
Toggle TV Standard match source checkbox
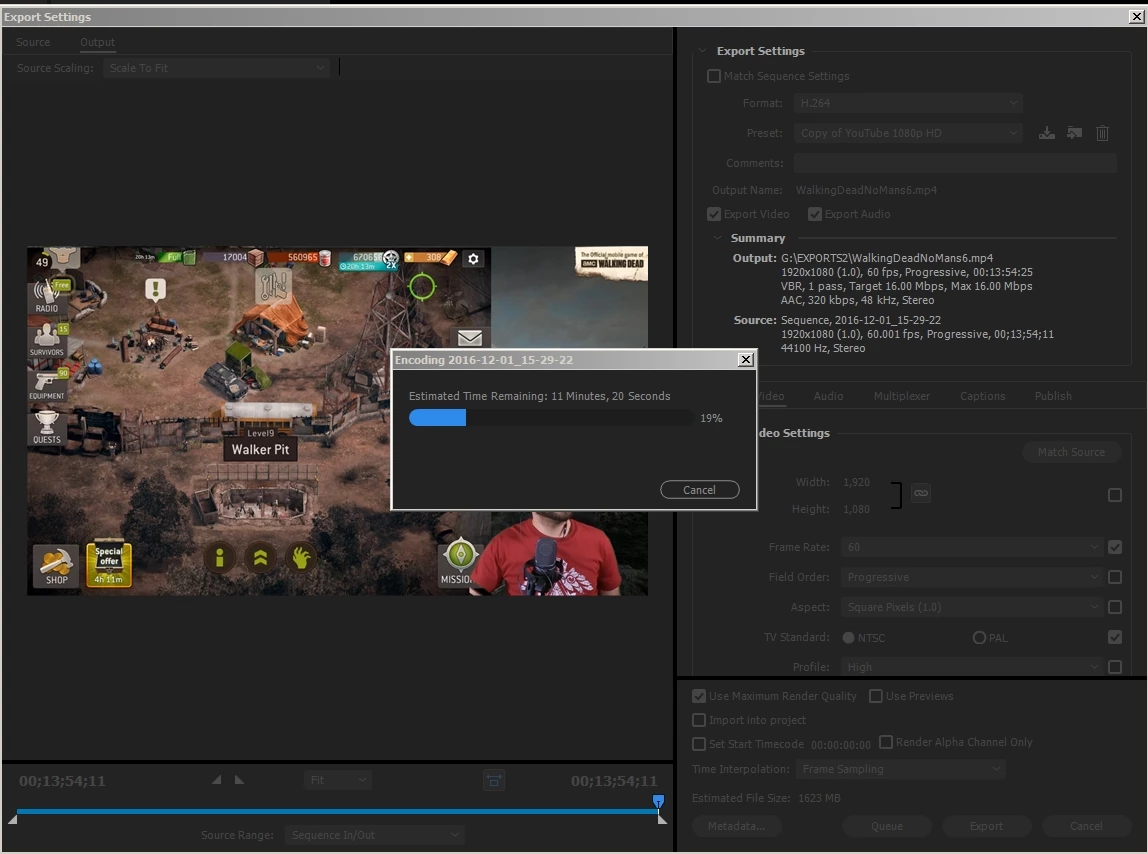(1115, 637)
